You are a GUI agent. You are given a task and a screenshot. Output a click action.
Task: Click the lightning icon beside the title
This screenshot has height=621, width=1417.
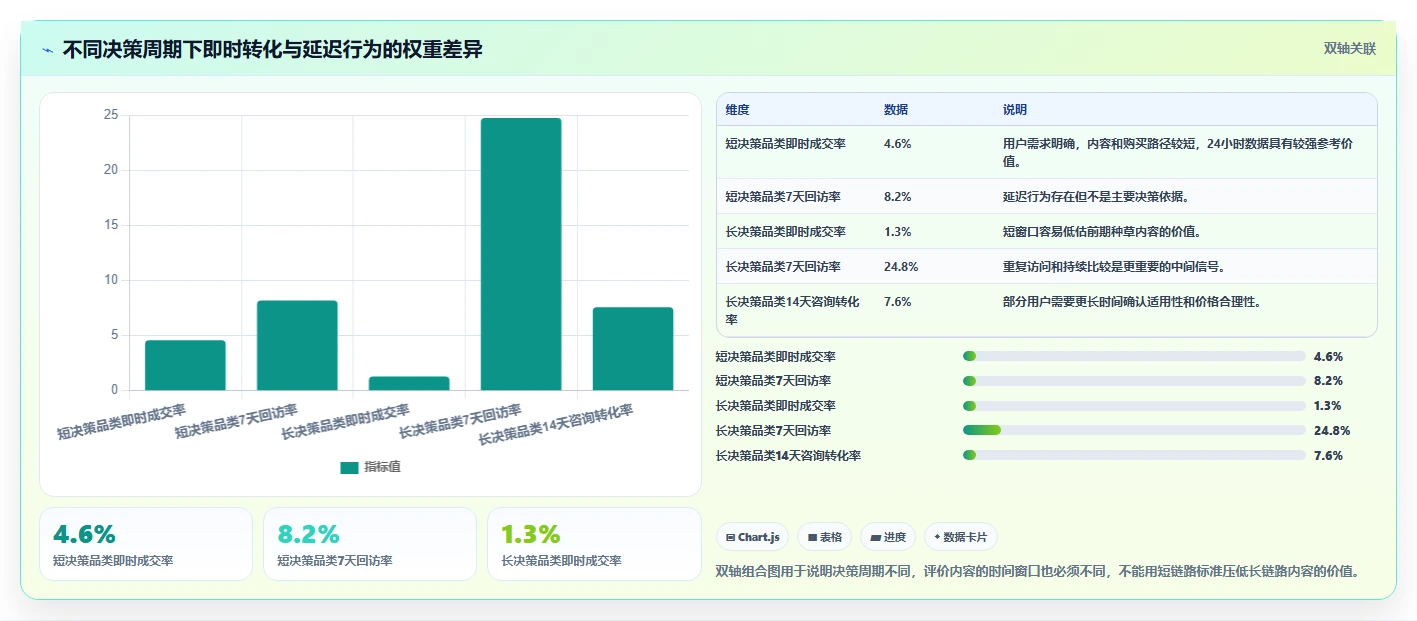[x=48, y=50]
